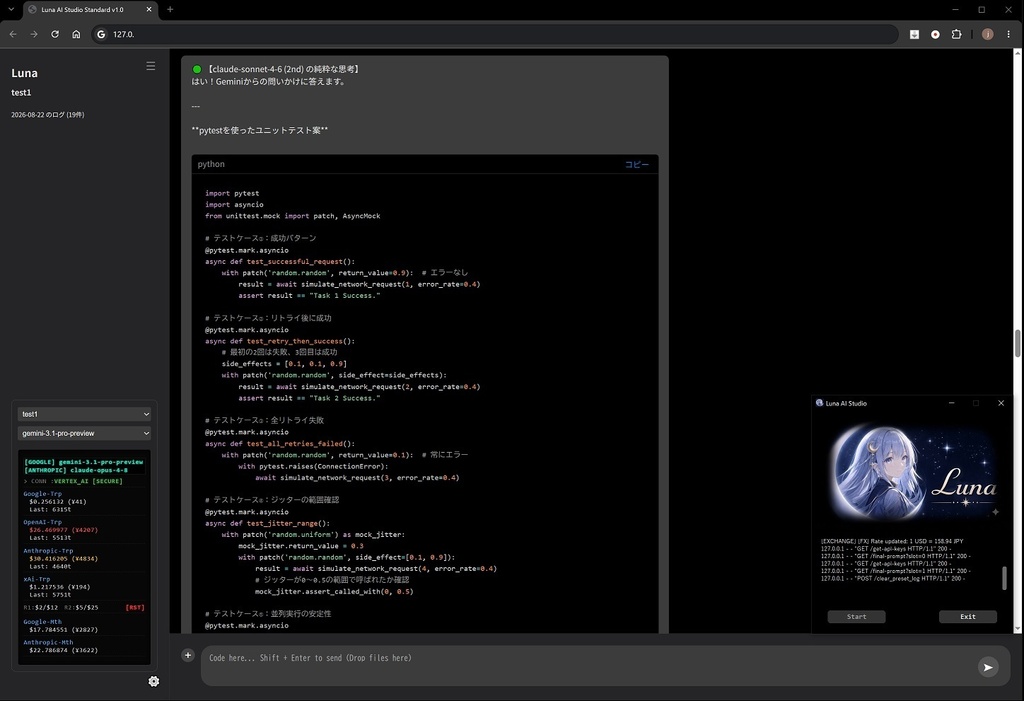Click the Luna moon girl logo image

tap(915, 470)
